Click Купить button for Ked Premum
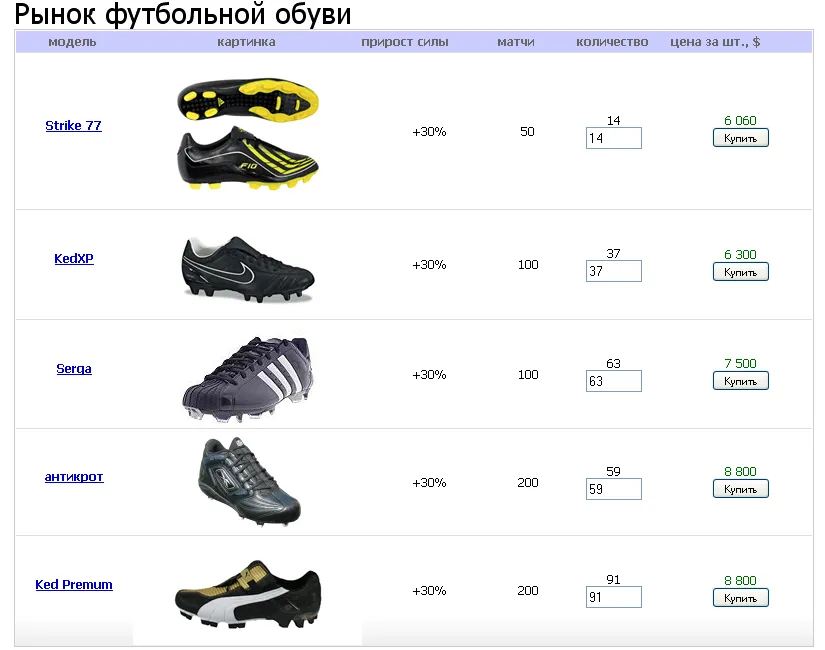This screenshot has width=825, height=650. tap(740, 598)
